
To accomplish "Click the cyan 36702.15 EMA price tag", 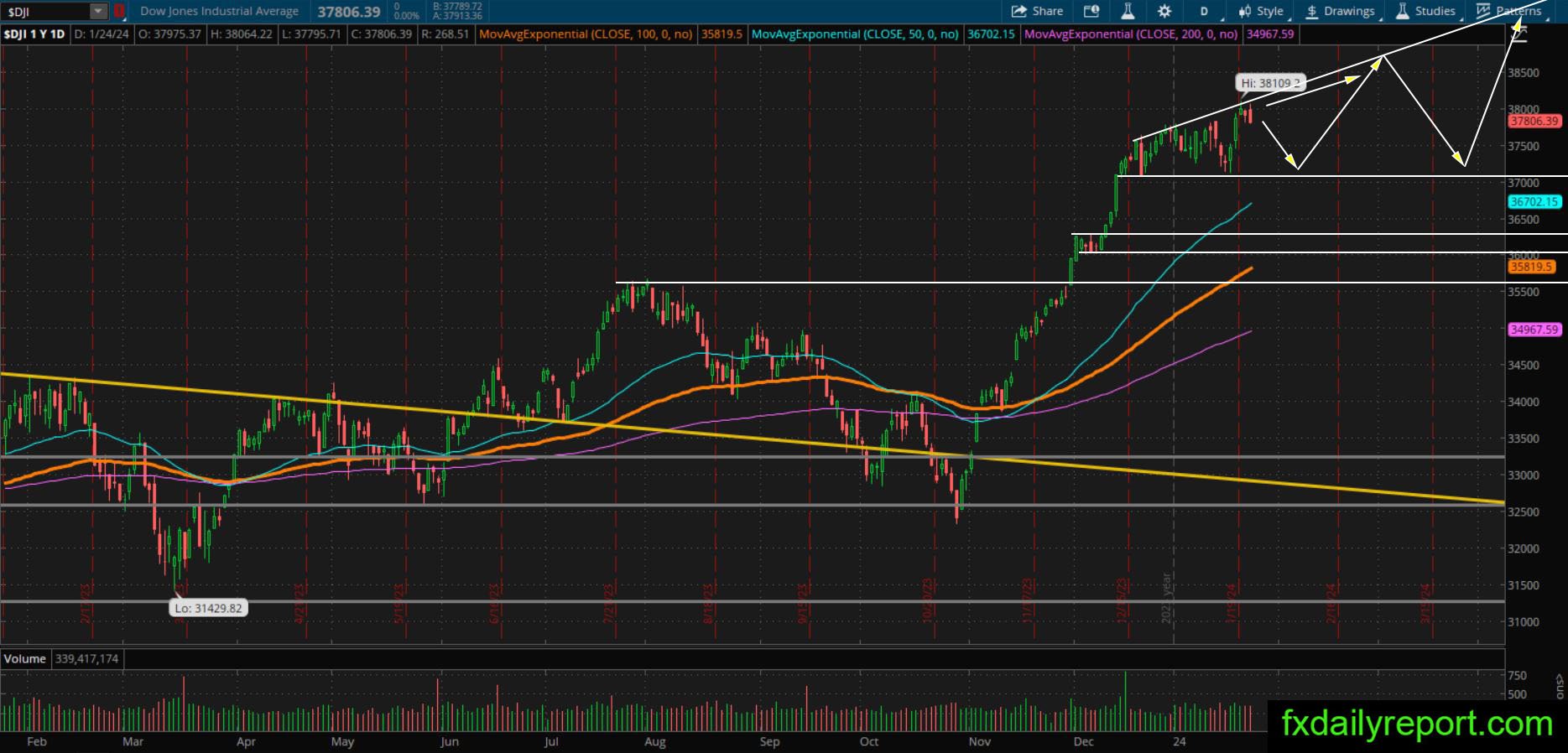I will 1534,202.
